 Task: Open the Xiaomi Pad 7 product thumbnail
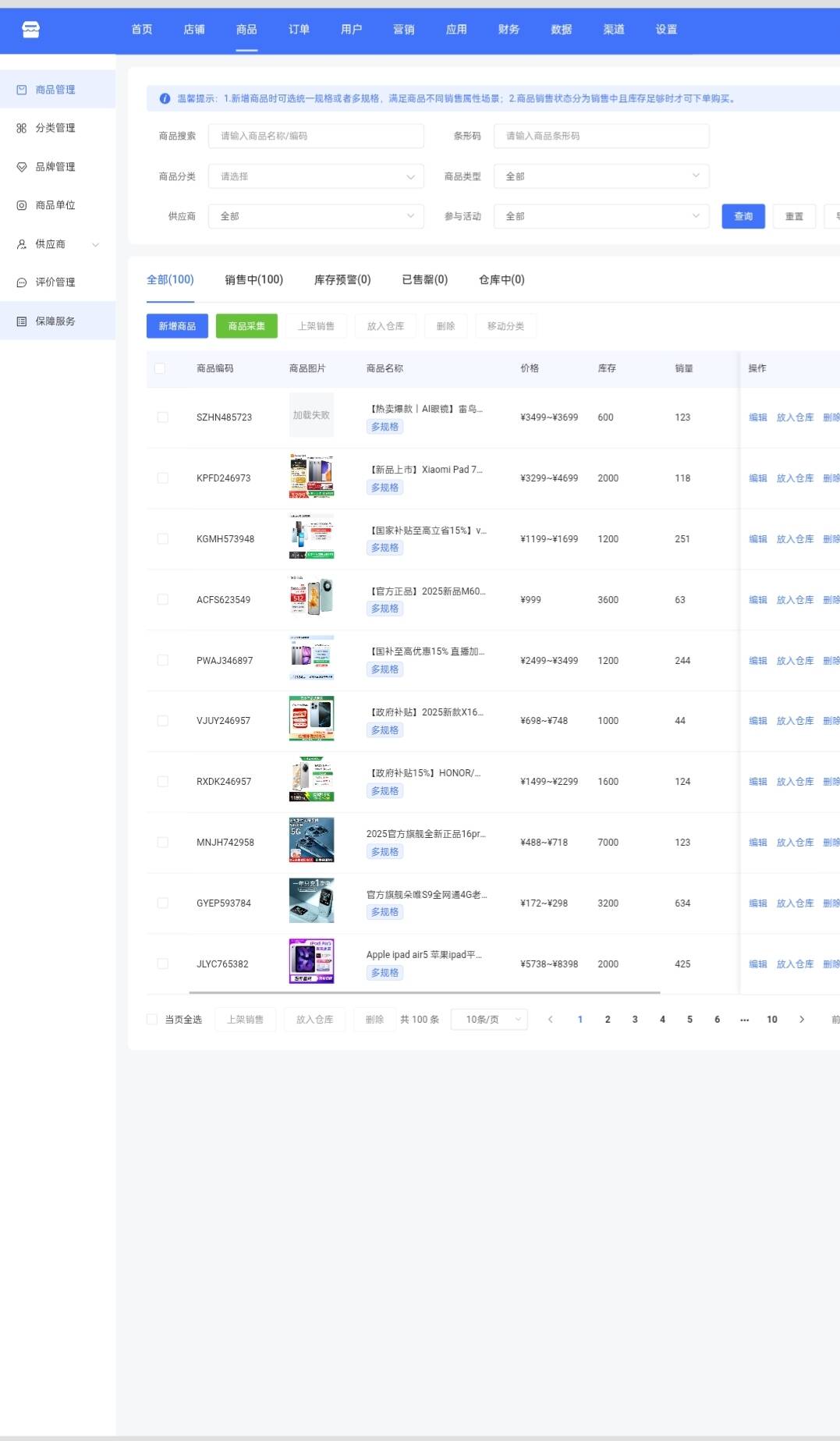[311, 476]
